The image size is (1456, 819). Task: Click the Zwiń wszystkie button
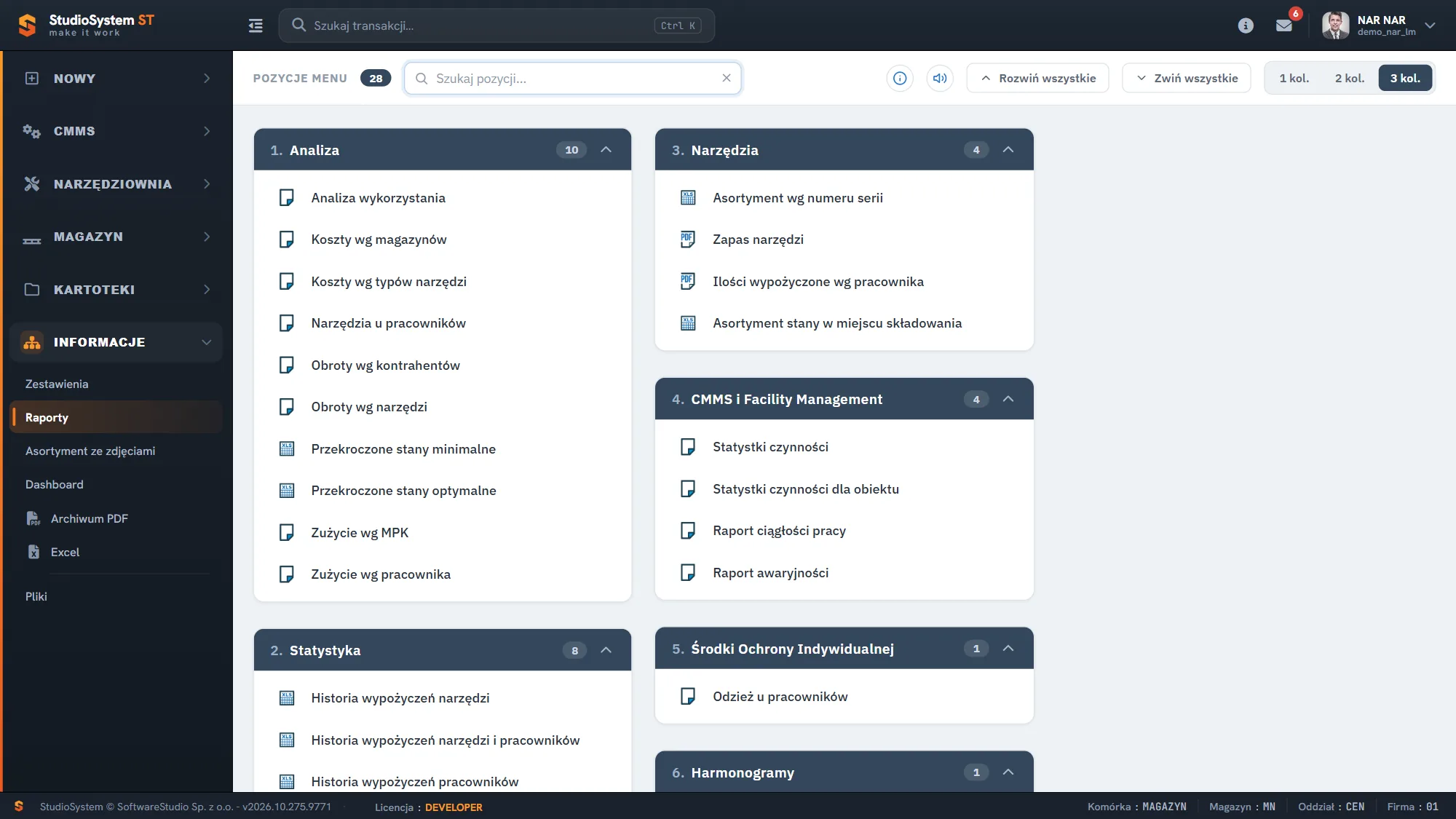pyautogui.click(x=1187, y=78)
